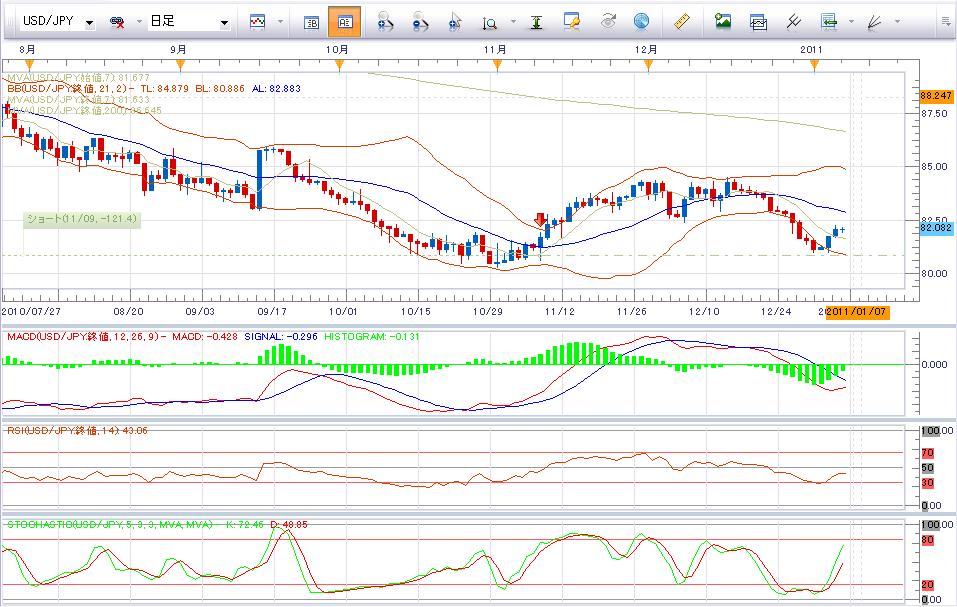Click the chain link with red X icon
957x607 pixels.
(117, 23)
